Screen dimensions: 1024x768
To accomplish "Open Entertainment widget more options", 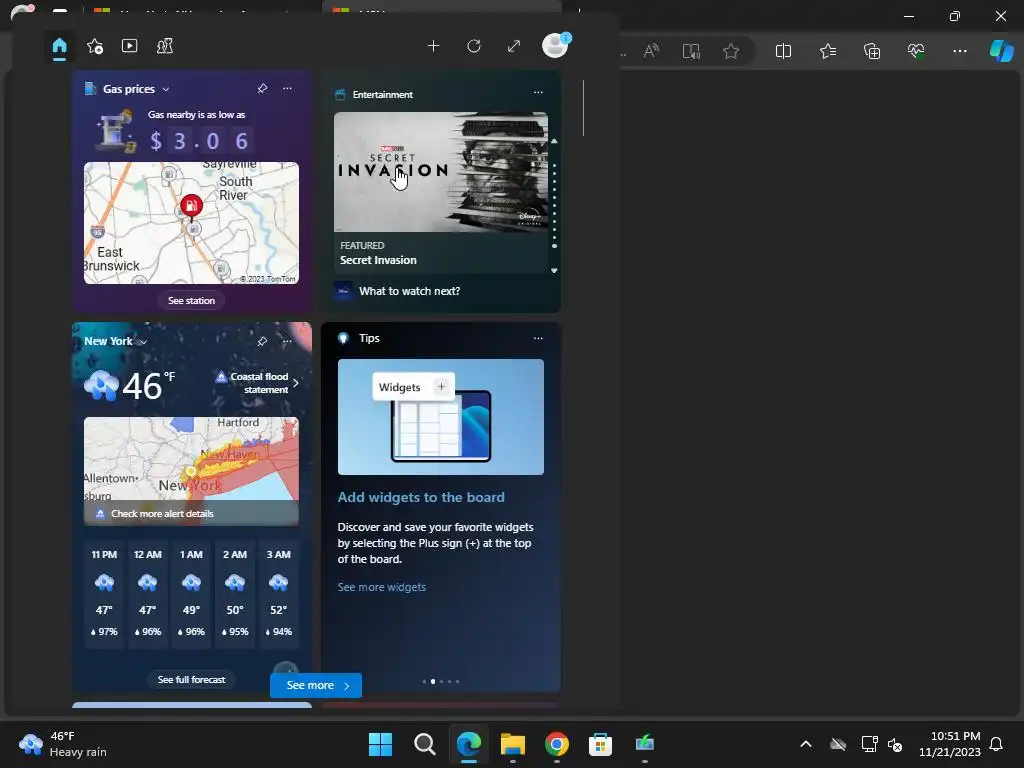I will [x=538, y=92].
